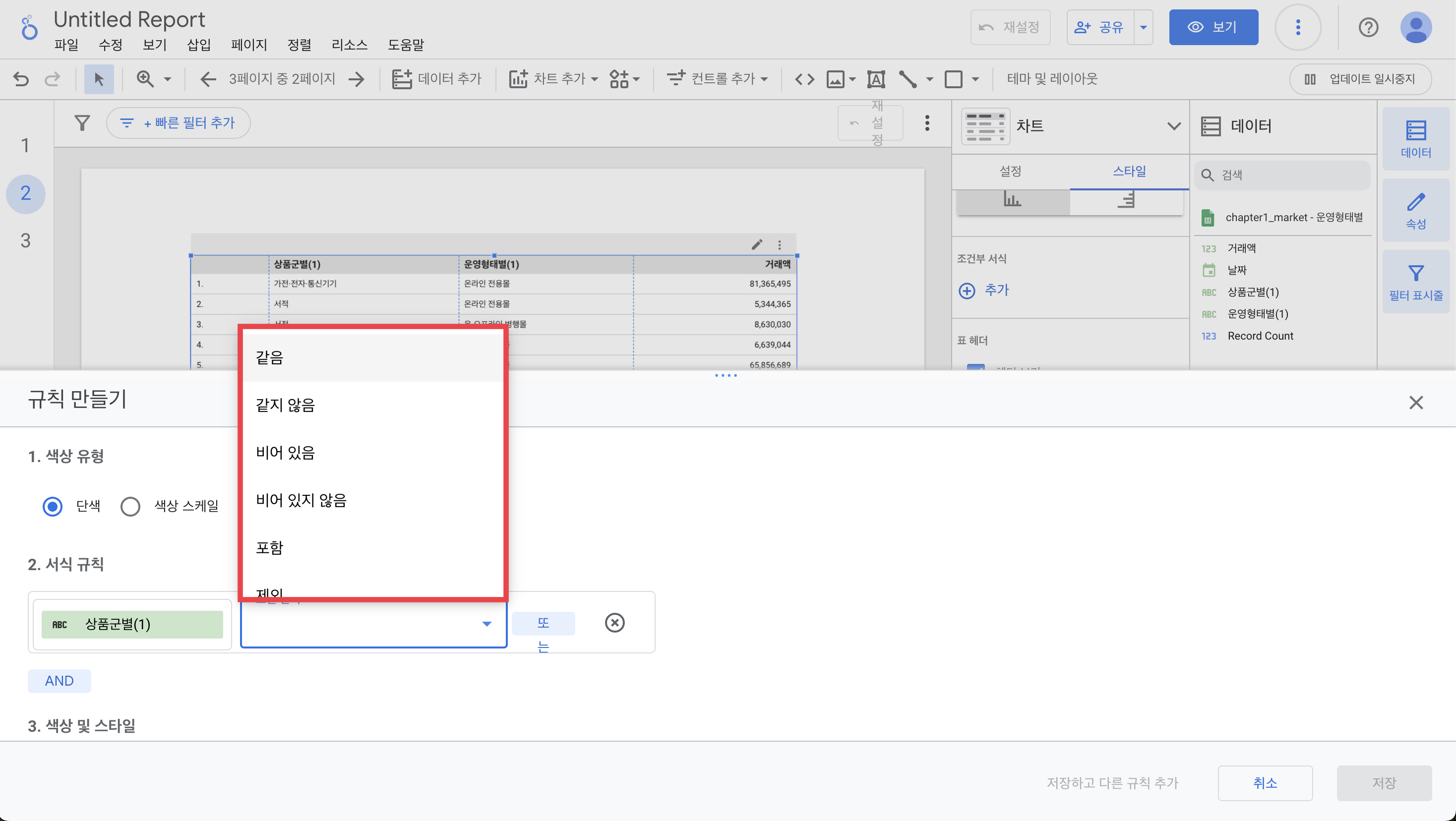Click the 취소 button
The height and width of the screenshot is (821, 1456).
tap(1265, 782)
